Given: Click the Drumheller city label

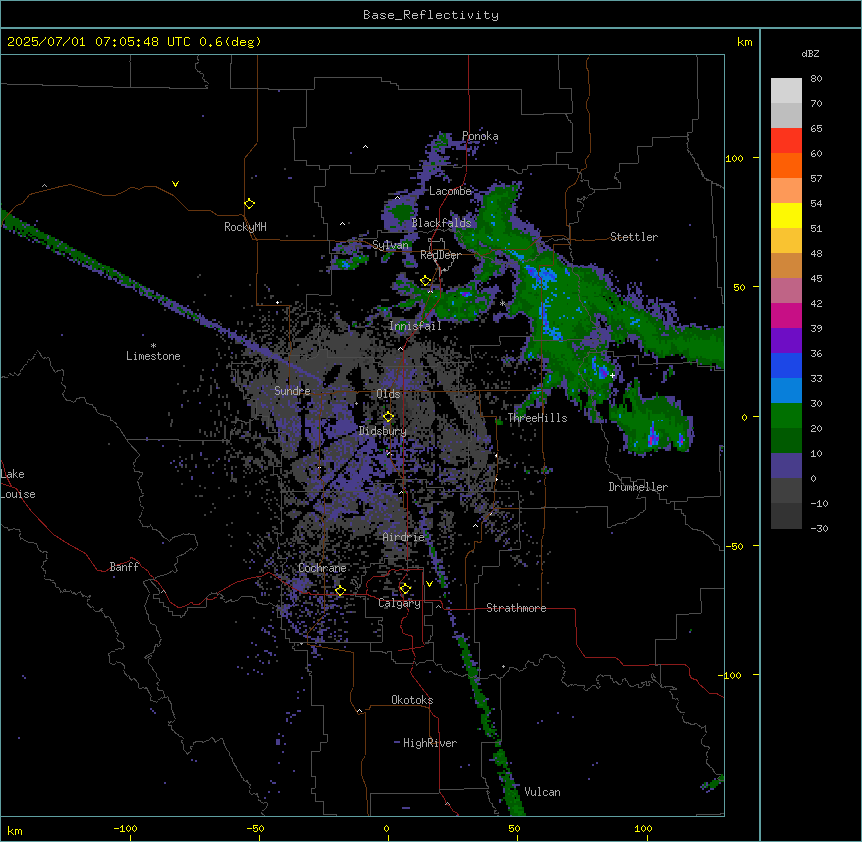Looking at the screenshot, I should pos(638,487).
